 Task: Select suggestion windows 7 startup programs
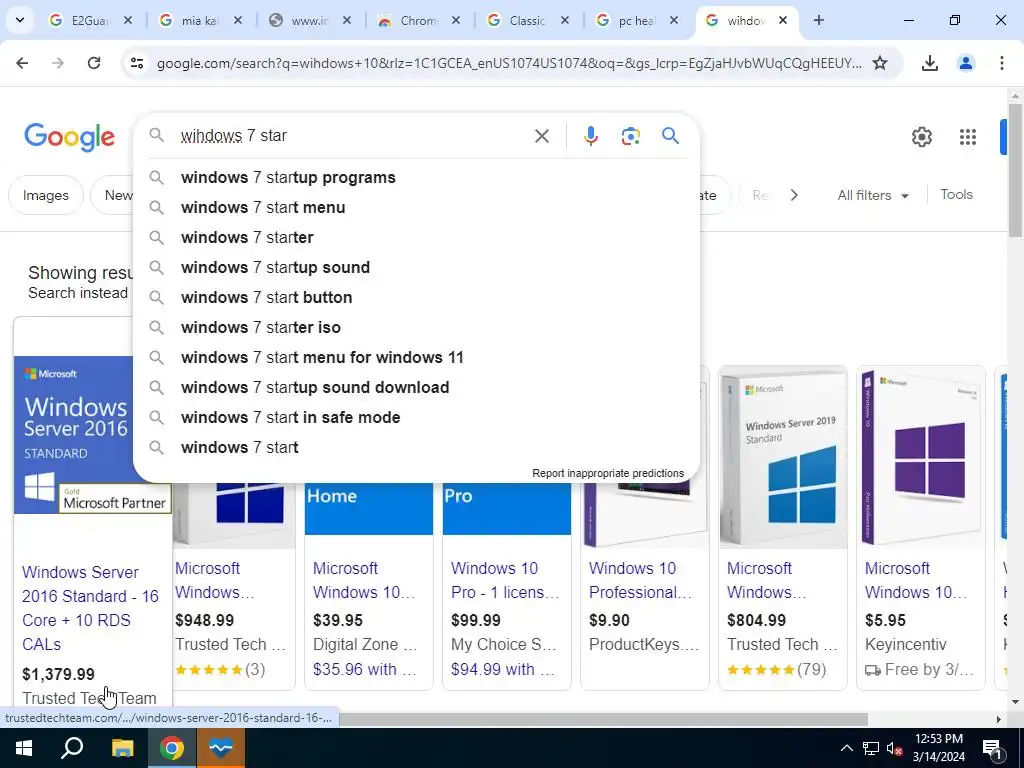pyautogui.click(x=416, y=178)
